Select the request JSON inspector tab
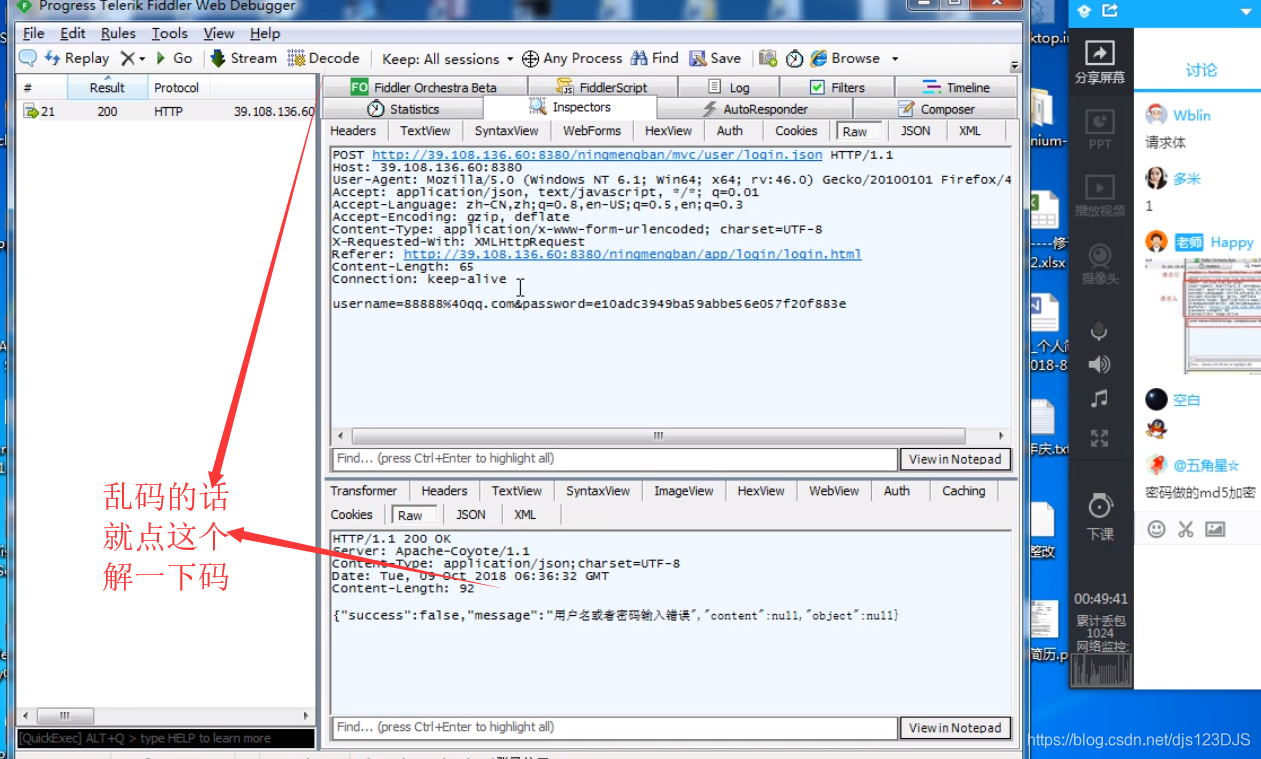Screen dimensions: 1261x759 [915, 131]
